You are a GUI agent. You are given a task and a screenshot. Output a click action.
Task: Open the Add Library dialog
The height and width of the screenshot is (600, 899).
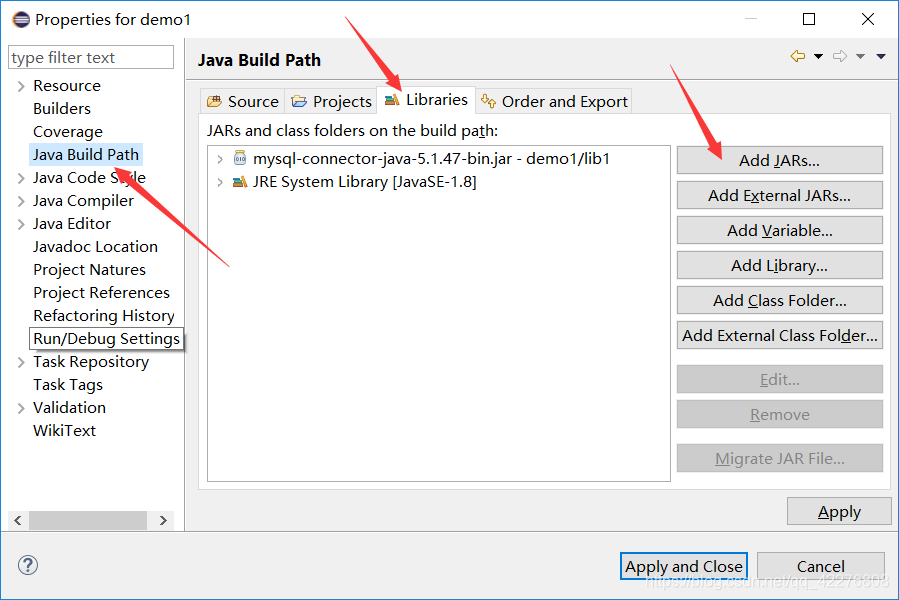click(779, 264)
